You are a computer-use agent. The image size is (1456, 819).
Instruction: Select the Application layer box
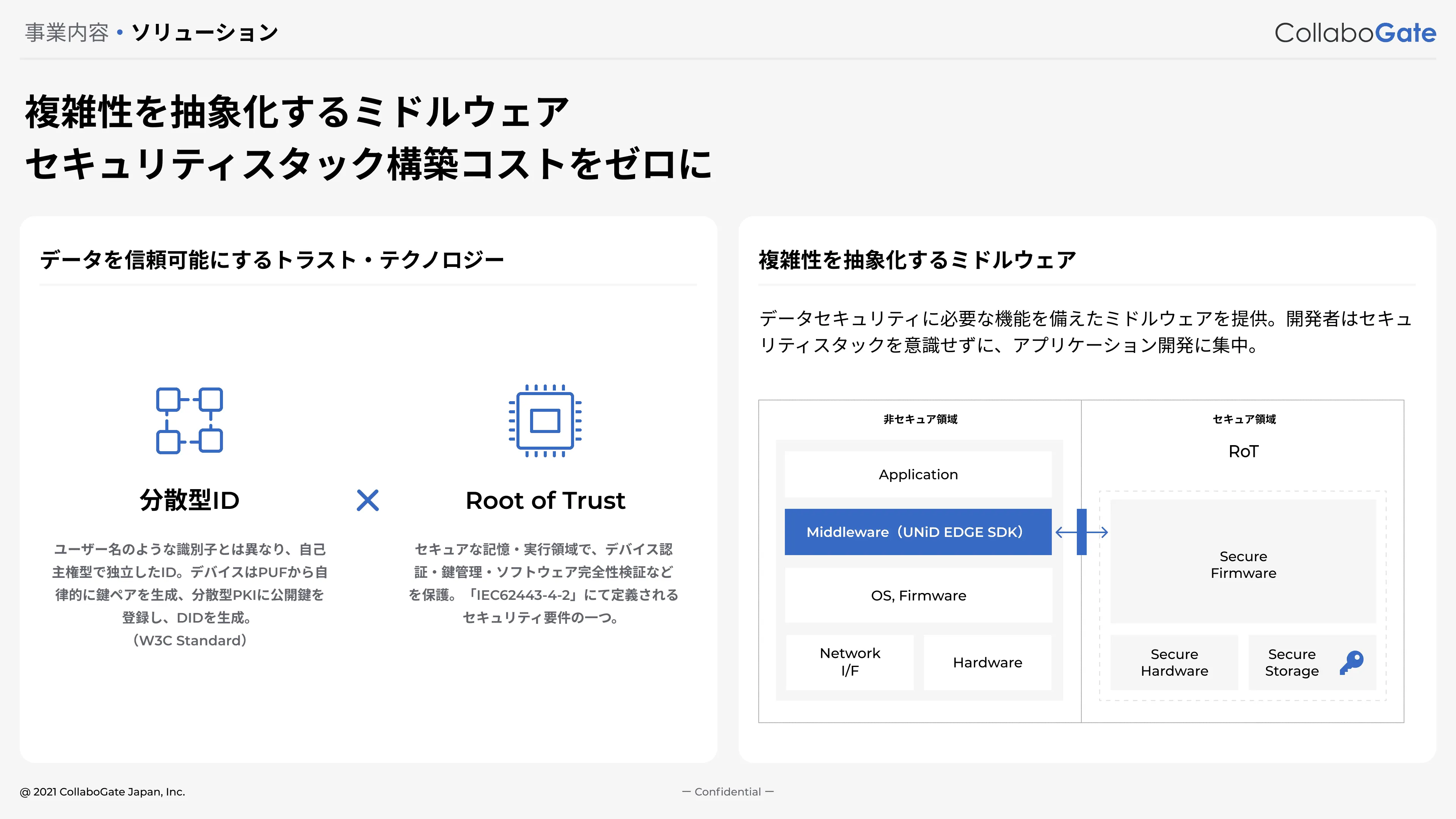[x=918, y=474]
